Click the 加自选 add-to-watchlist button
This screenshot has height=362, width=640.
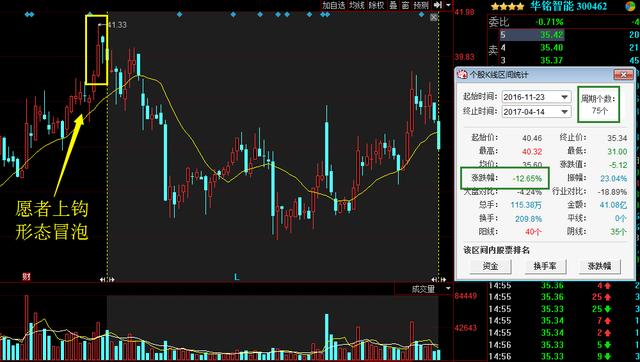click(x=333, y=5)
